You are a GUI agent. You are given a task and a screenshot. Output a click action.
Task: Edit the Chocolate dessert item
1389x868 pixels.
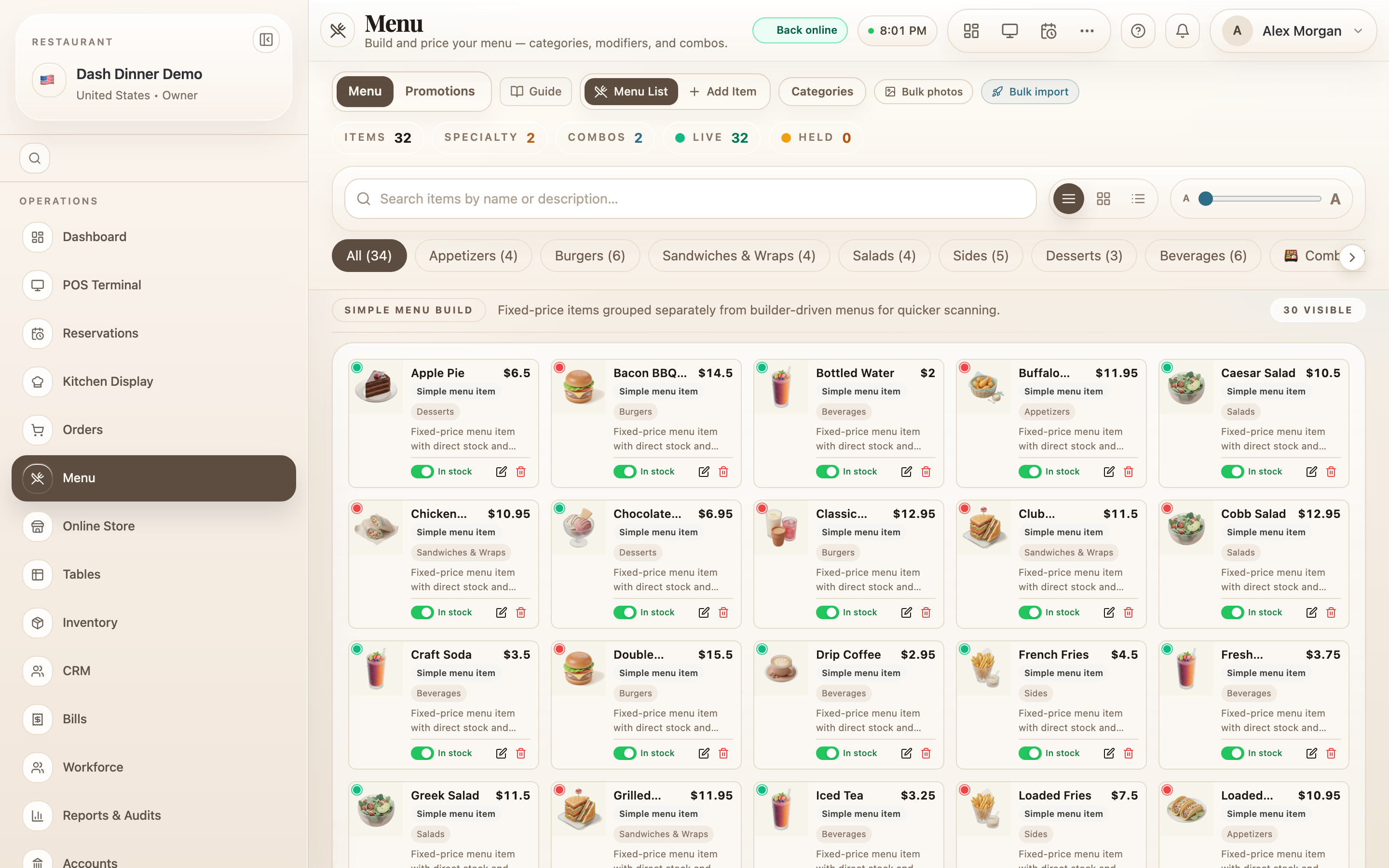tap(704, 612)
